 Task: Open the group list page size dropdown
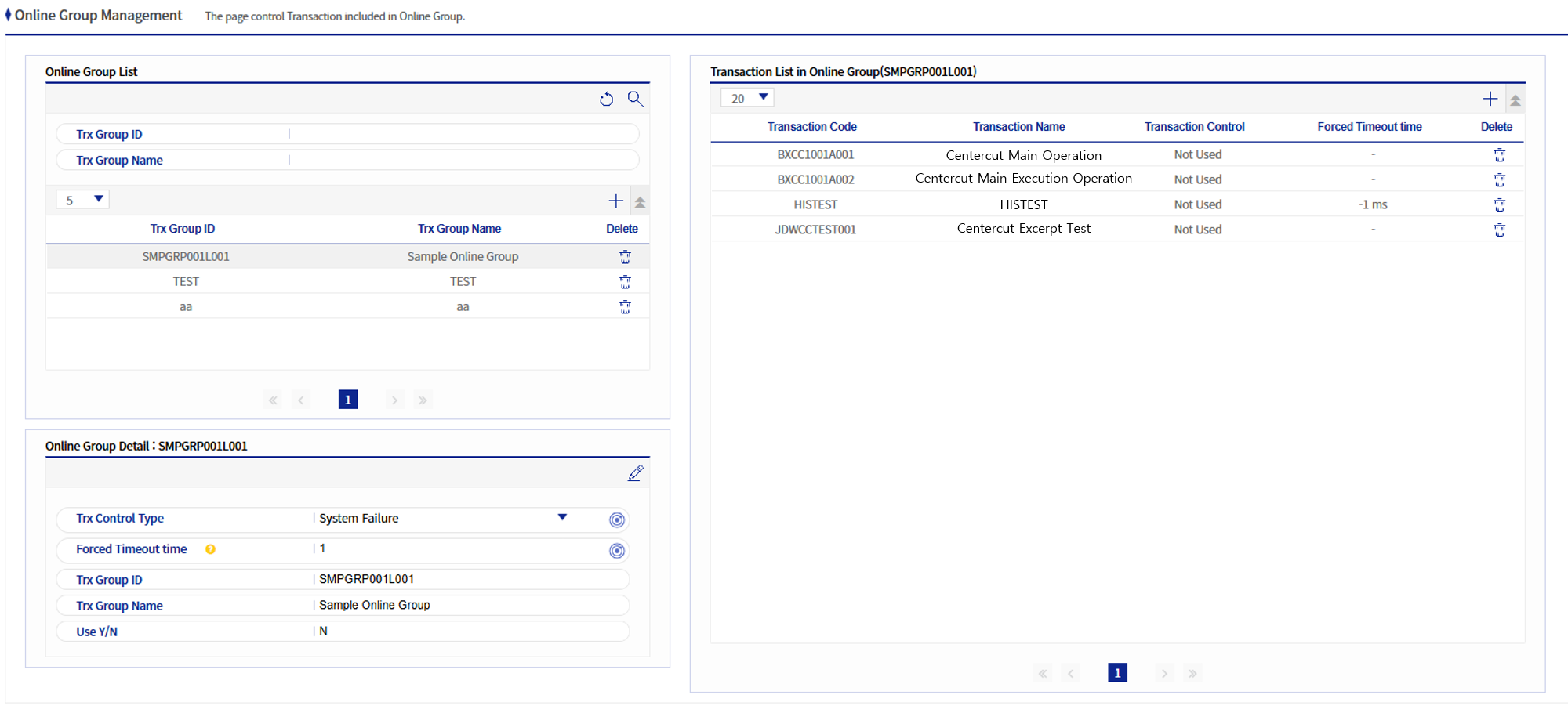[x=83, y=200]
